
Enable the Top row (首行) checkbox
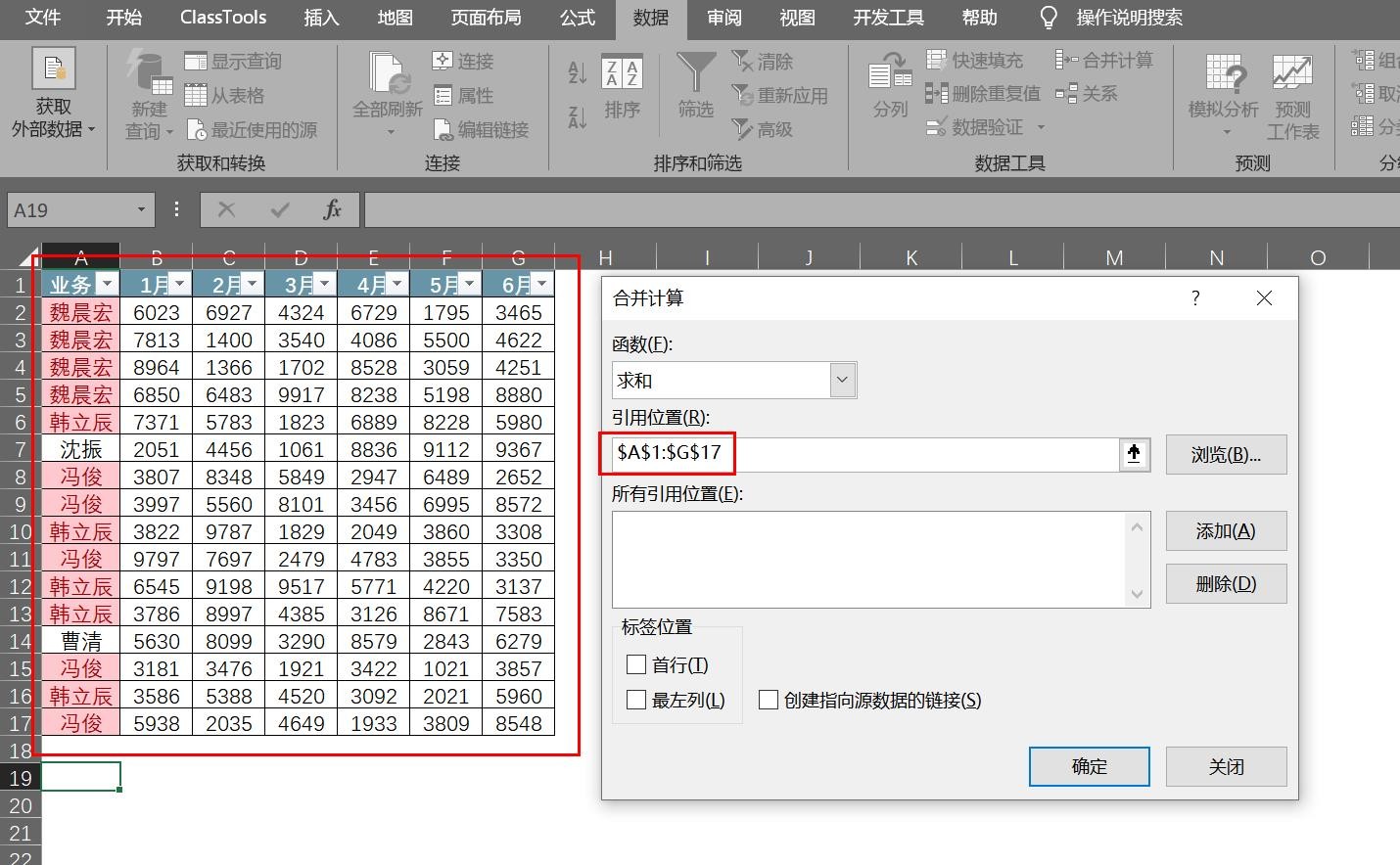click(636, 665)
